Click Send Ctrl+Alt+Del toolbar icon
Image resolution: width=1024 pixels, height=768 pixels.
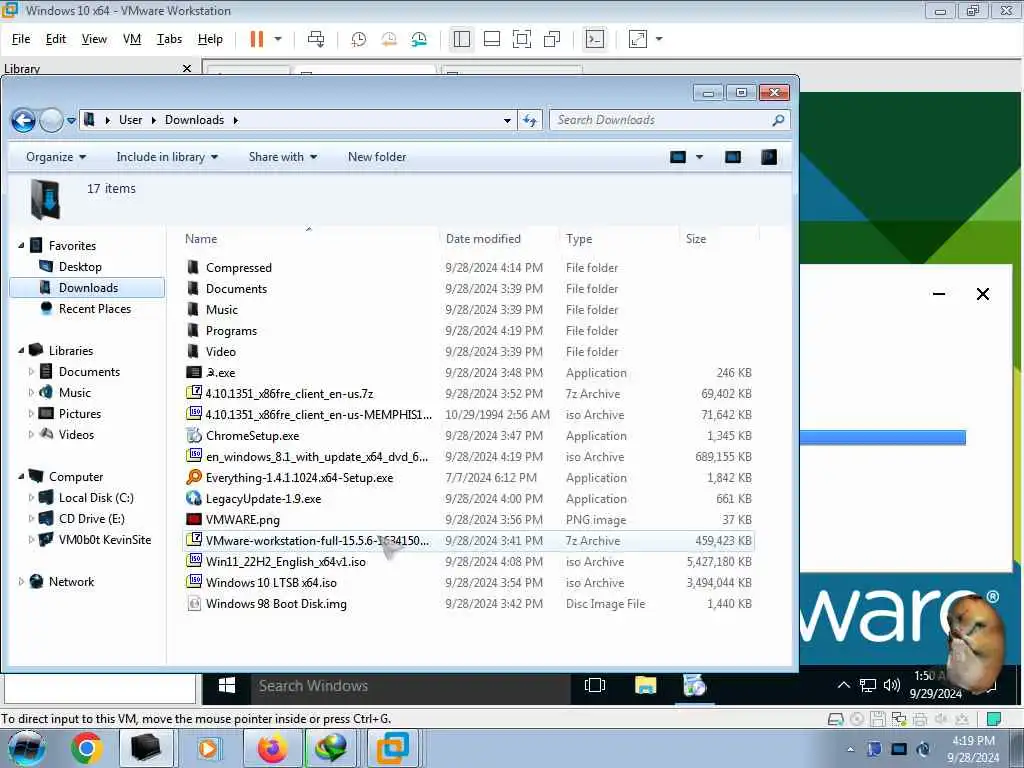[x=316, y=39]
